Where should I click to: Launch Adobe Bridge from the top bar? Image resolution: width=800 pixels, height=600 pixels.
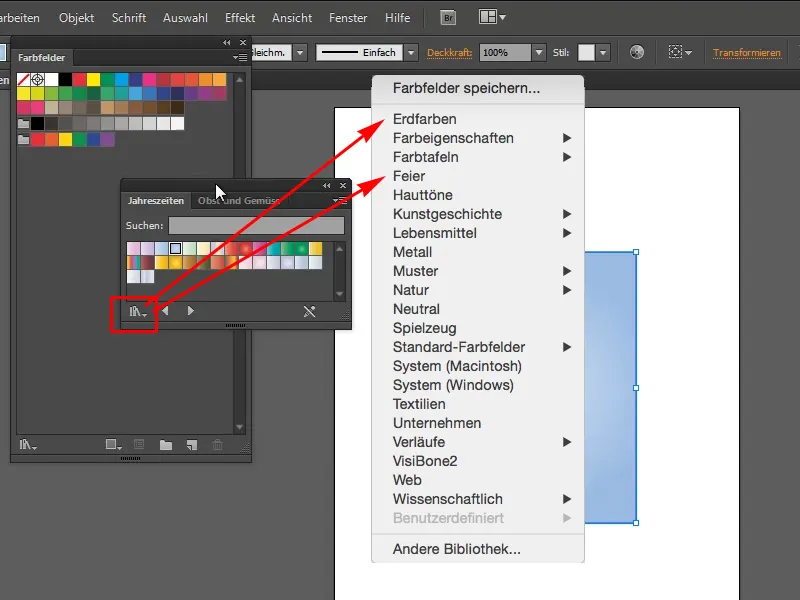coord(448,17)
